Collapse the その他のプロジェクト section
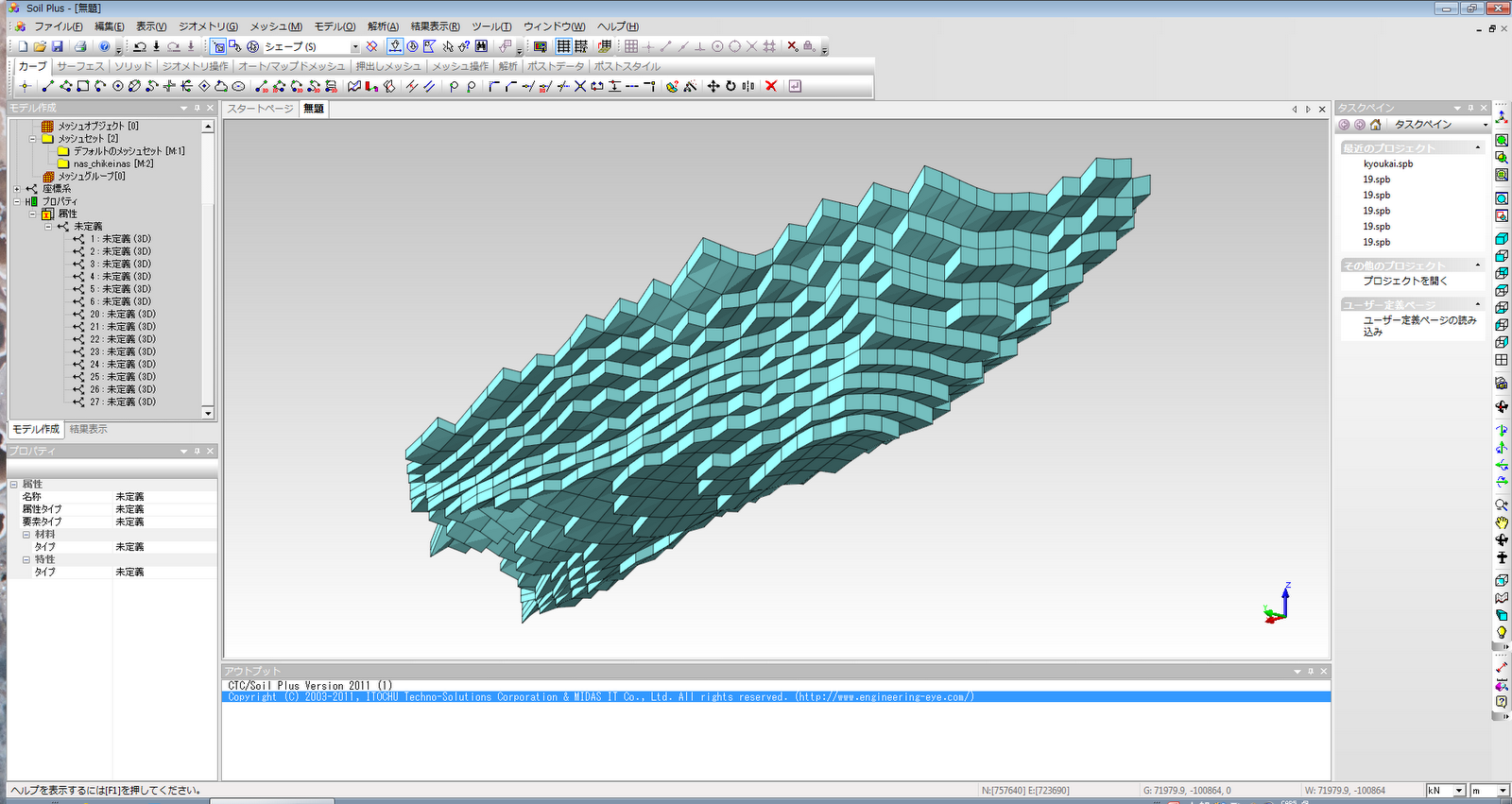 coord(1478,265)
